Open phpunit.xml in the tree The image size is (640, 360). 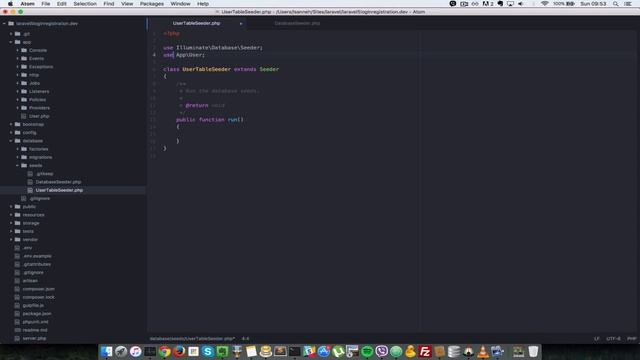[36, 322]
